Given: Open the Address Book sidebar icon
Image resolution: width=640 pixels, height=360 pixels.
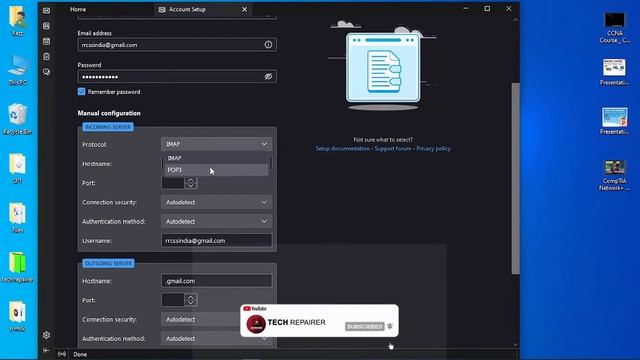Looking at the screenshot, I should click(x=47, y=26).
